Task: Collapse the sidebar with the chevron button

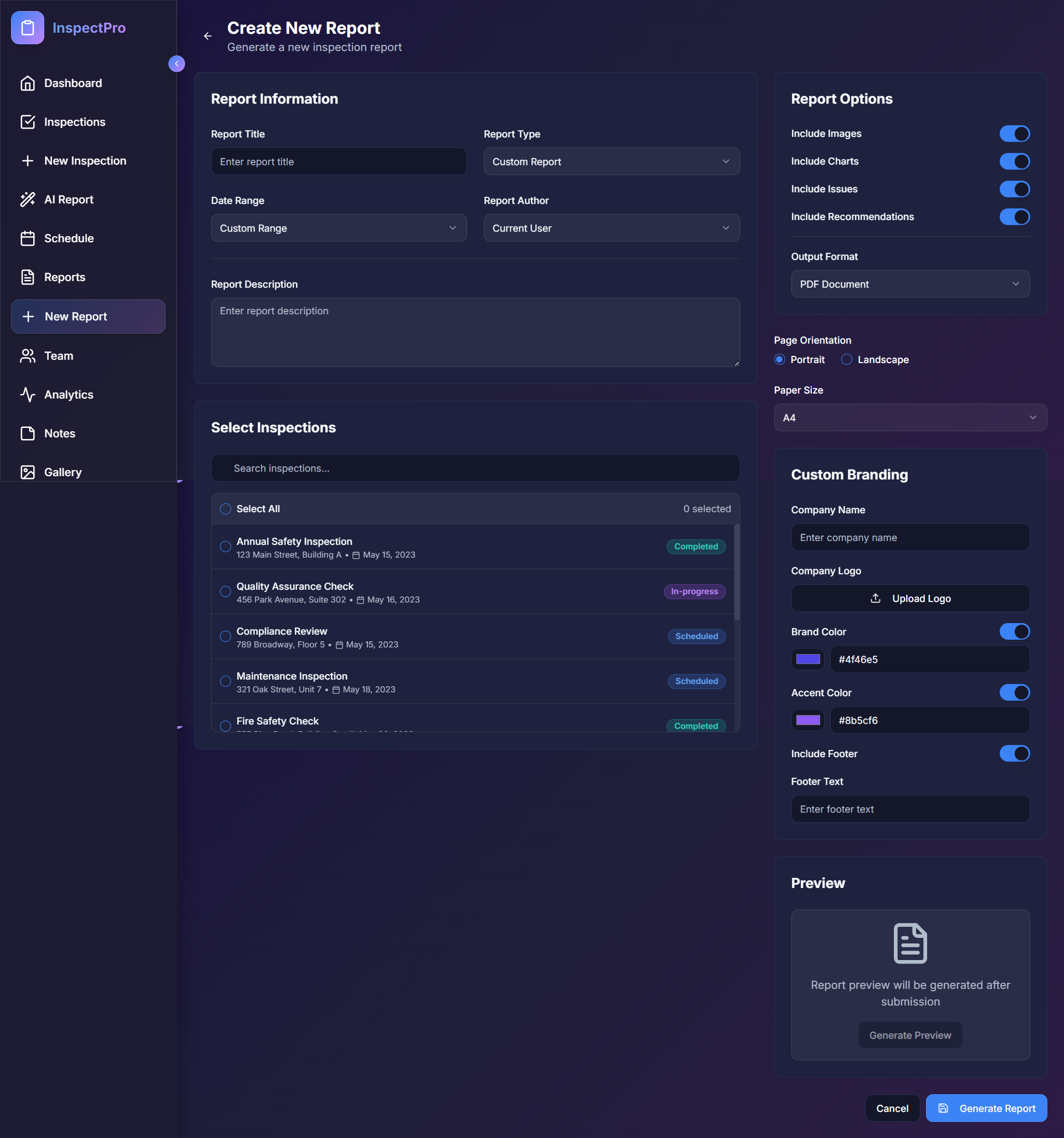Action: [176, 64]
